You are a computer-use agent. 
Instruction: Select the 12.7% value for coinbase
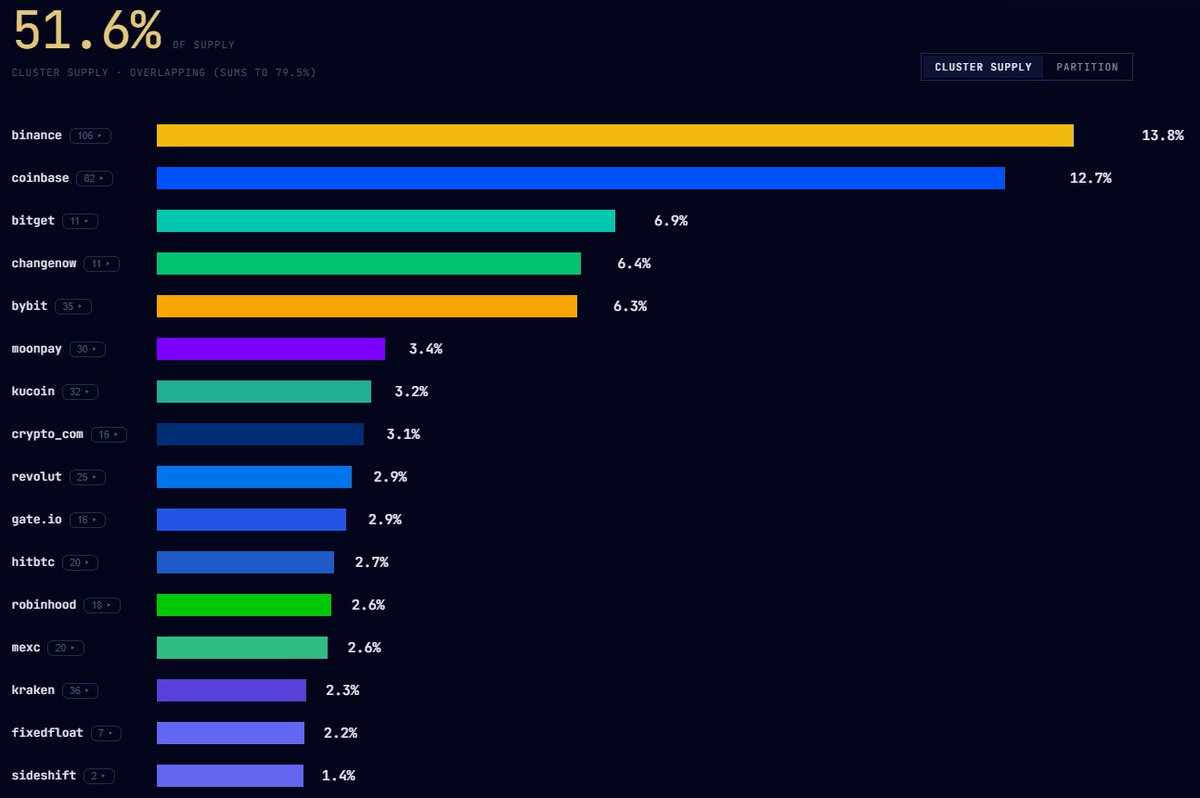pyautogui.click(x=1091, y=178)
